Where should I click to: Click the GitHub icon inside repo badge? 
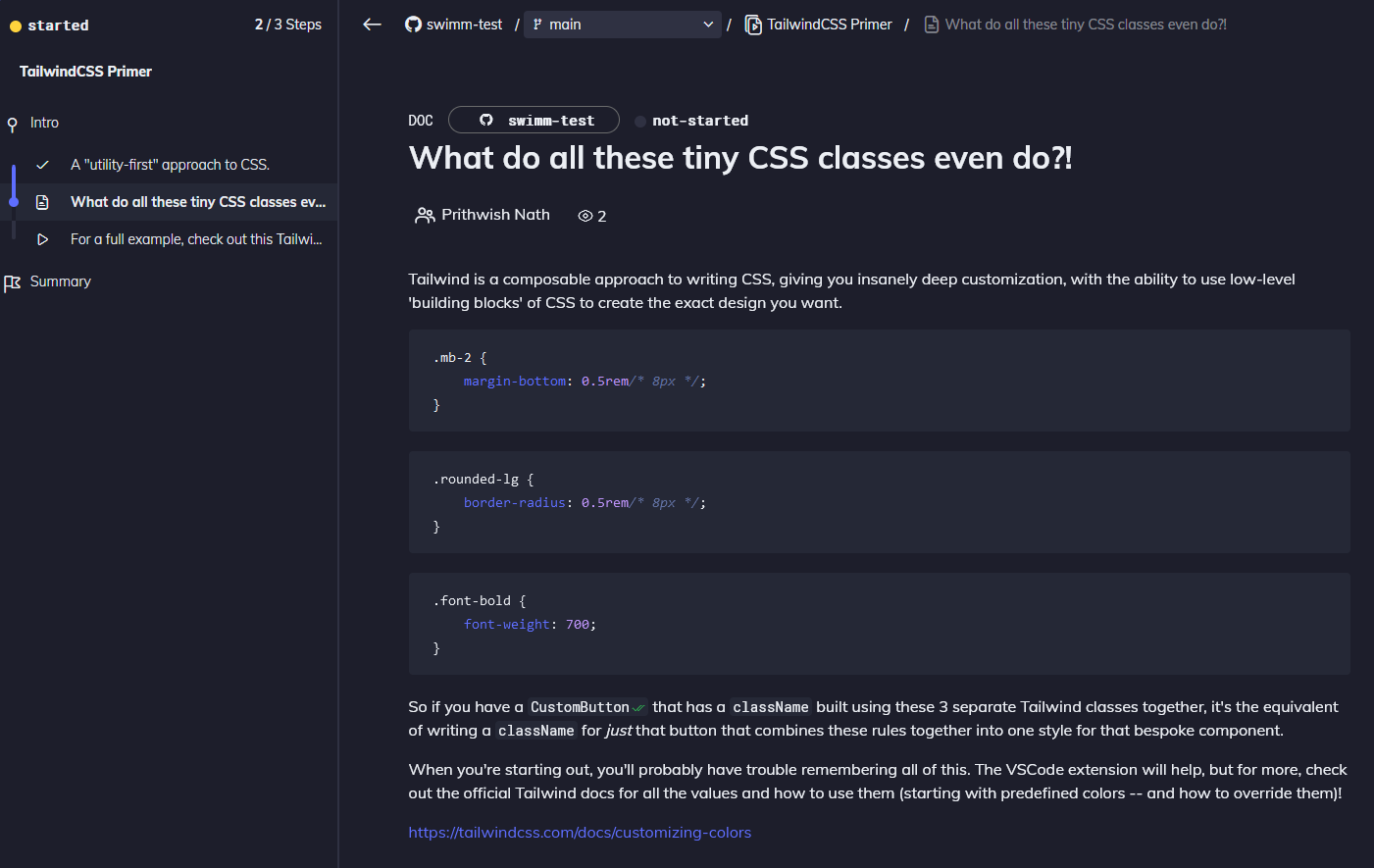(x=485, y=120)
